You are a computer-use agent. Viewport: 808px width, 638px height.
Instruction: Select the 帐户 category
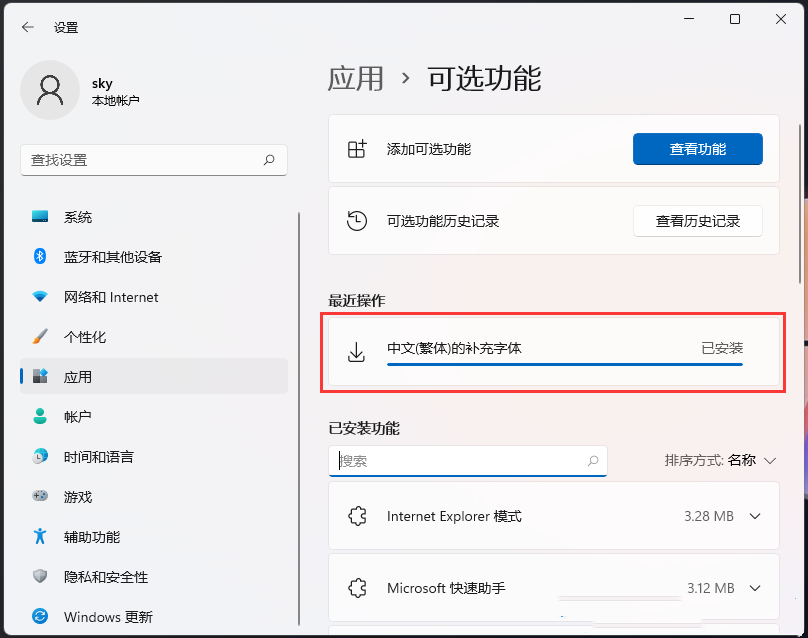click(x=154, y=416)
